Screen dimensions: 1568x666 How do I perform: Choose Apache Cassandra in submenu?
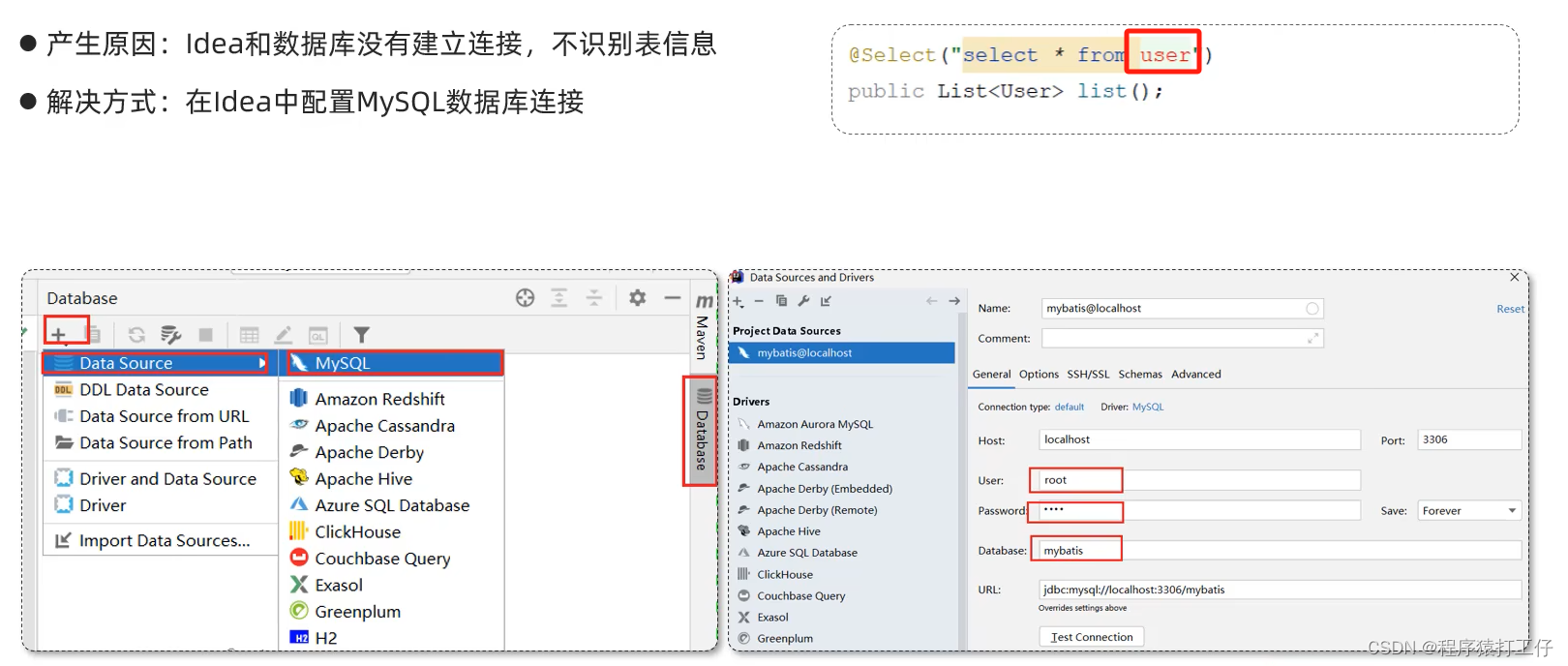[x=393, y=426]
